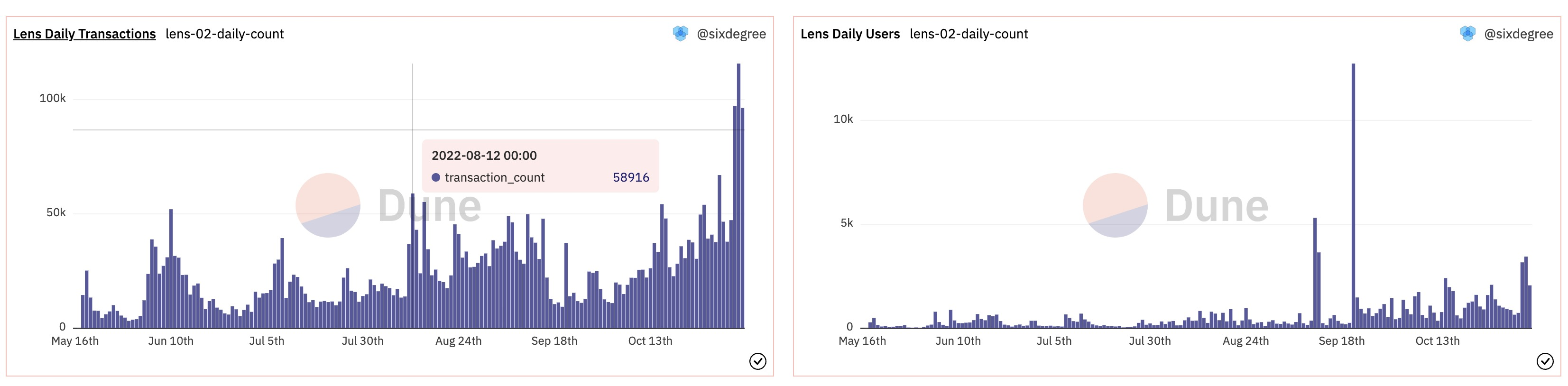The width and height of the screenshot is (1568, 386).
Task: Click the Aug 24th label on Transactions chart
Action: click(x=458, y=341)
